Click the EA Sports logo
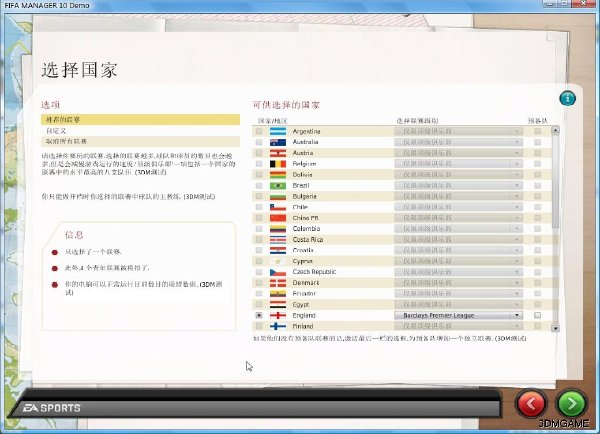Screen dimensions: 600x434 [x=52, y=408]
